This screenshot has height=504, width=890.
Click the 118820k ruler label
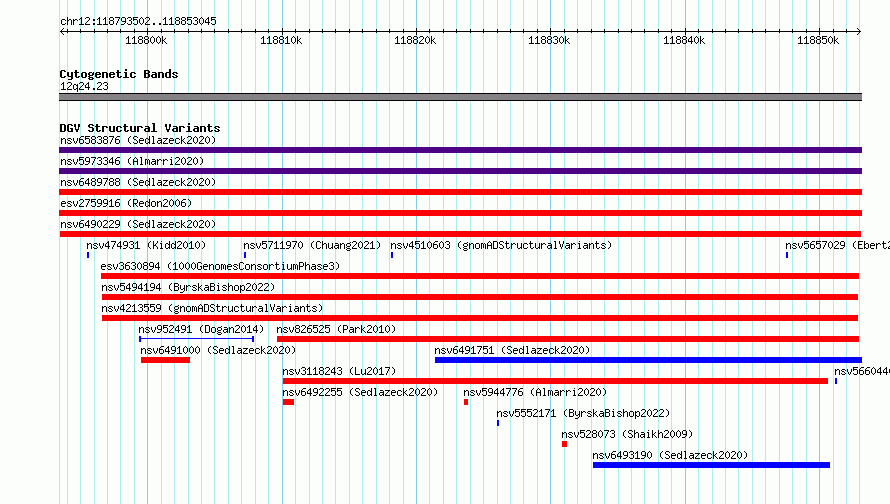pyautogui.click(x=415, y=40)
